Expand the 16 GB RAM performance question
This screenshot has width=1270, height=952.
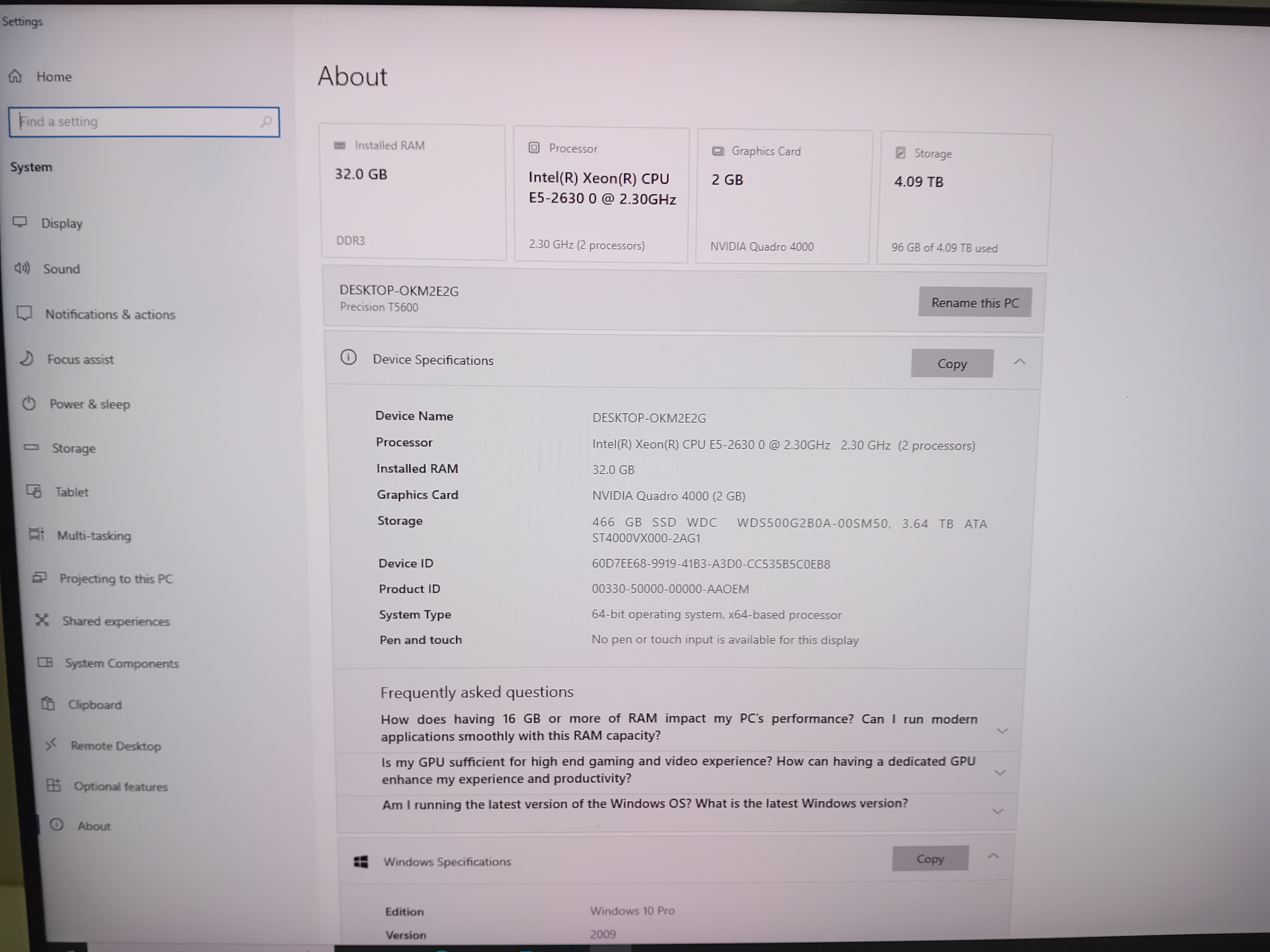pyautogui.click(x=1002, y=731)
